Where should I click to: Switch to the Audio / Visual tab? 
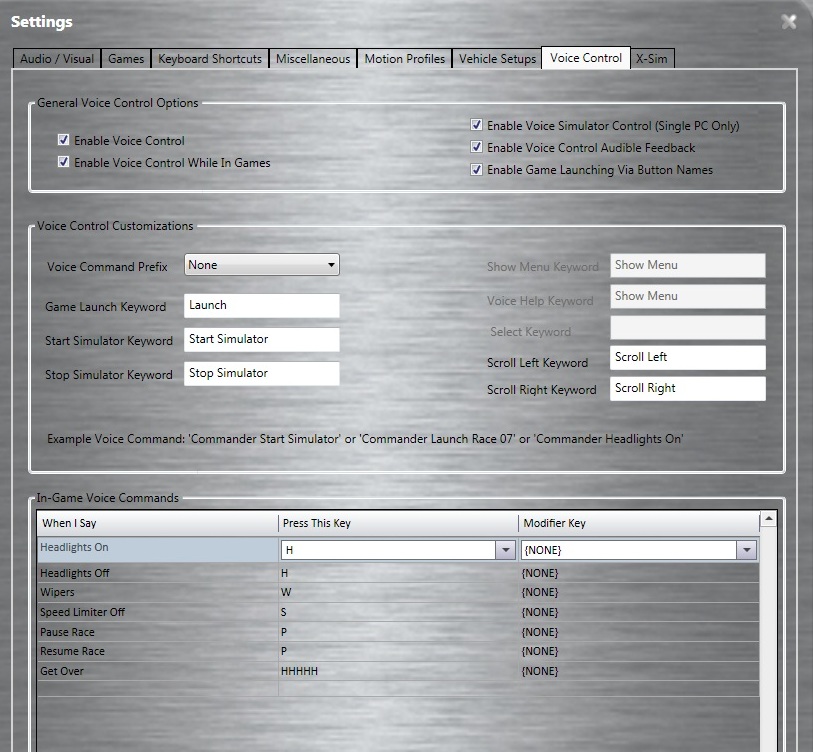(56, 58)
